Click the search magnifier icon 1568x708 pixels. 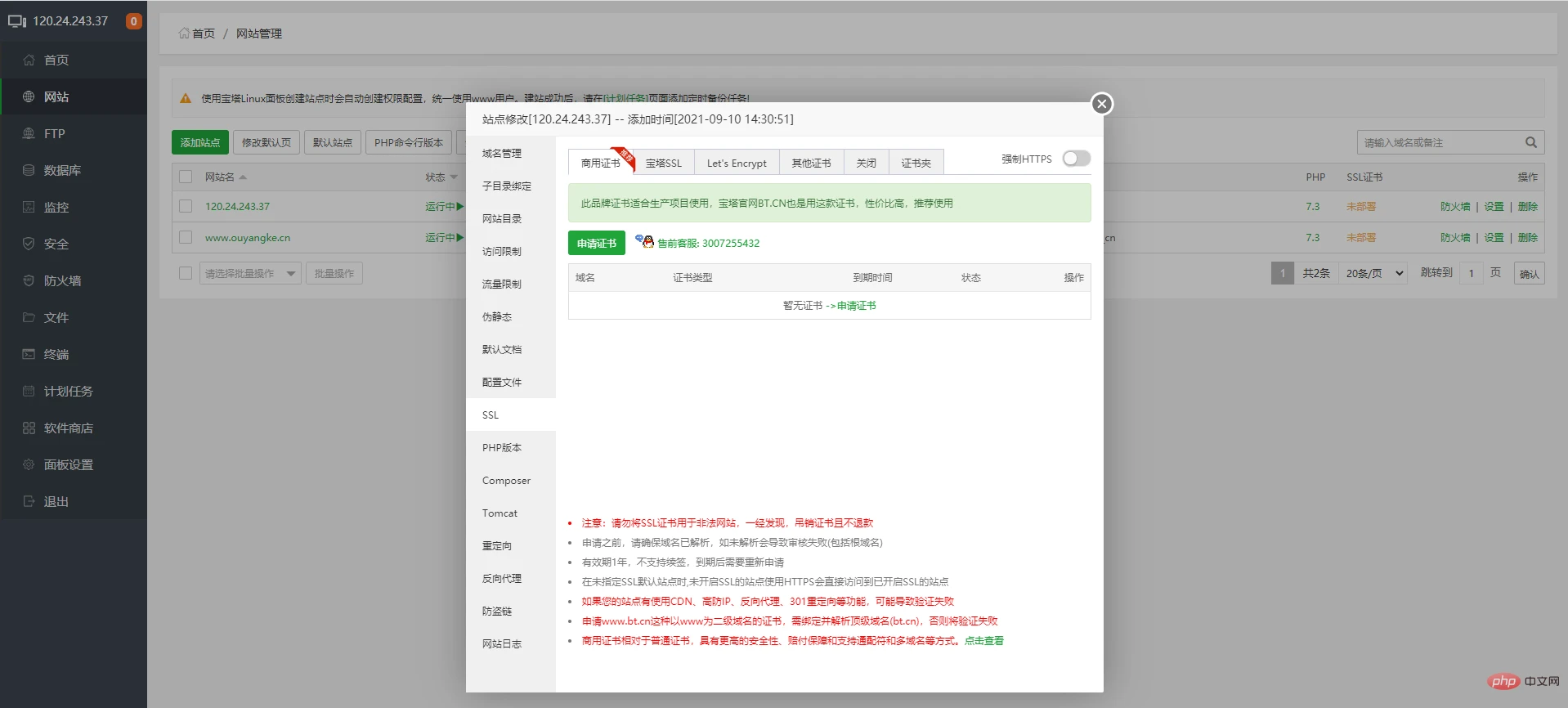(1531, 142)
